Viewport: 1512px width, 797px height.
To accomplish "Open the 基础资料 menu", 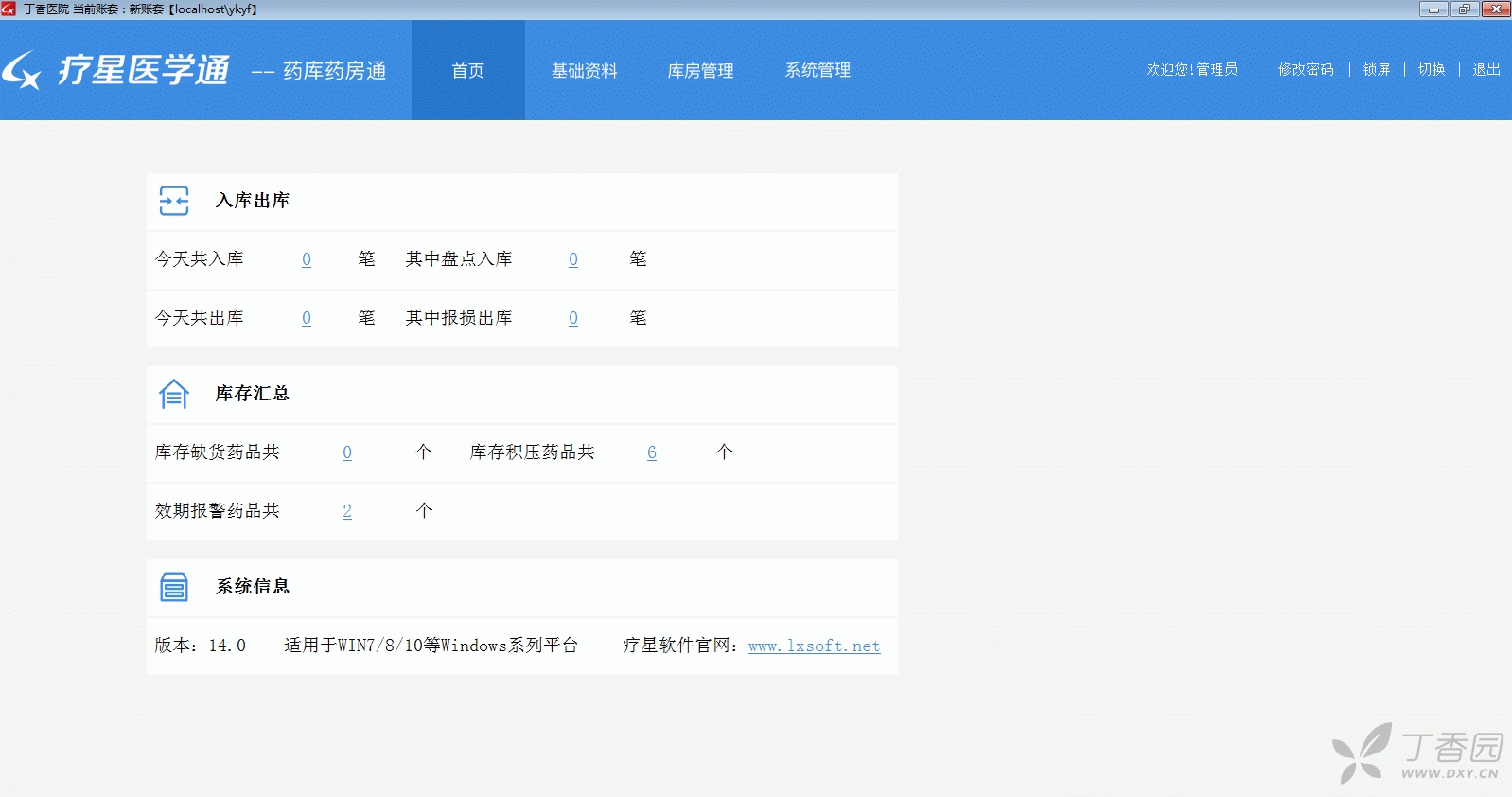I will click(585, 70).
